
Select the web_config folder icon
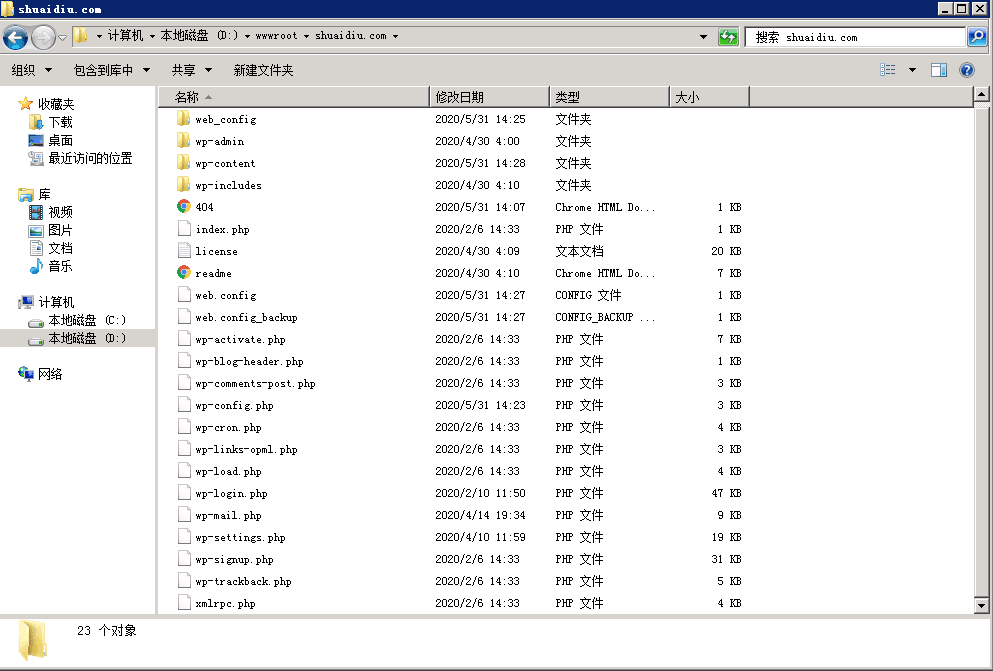(x=184, y=118)
